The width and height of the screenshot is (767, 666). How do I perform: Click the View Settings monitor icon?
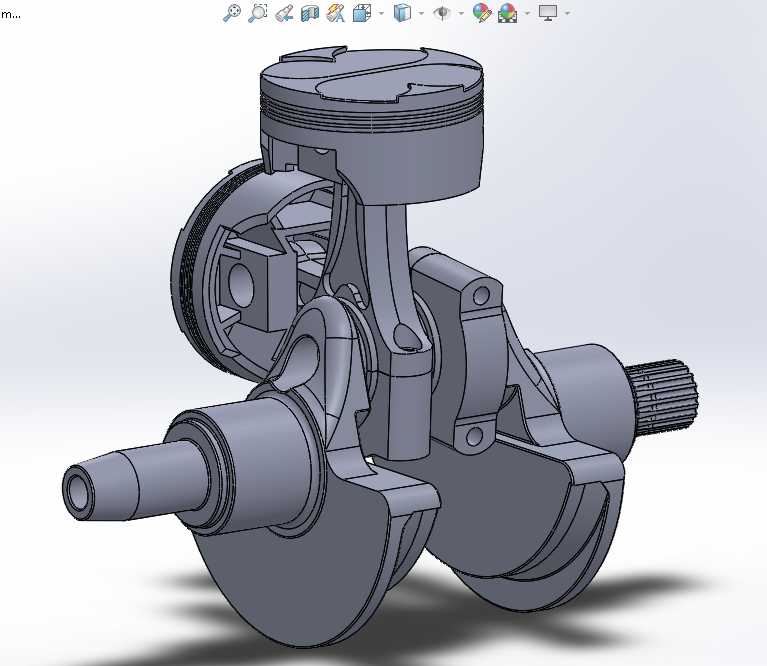[548, 13]
